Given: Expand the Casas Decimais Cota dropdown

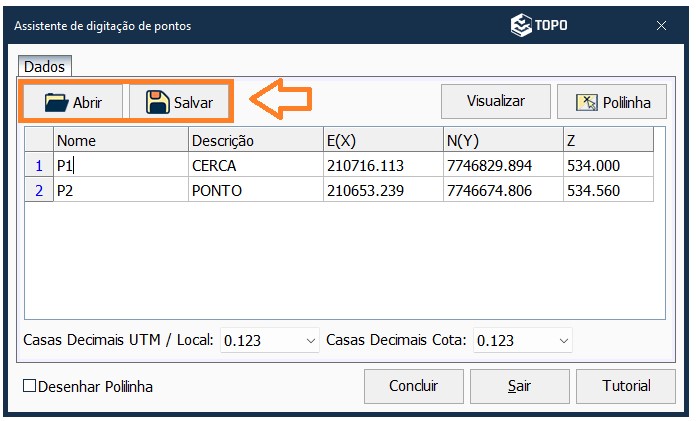Looking at the screenshot, I should (x=564, y=341).
